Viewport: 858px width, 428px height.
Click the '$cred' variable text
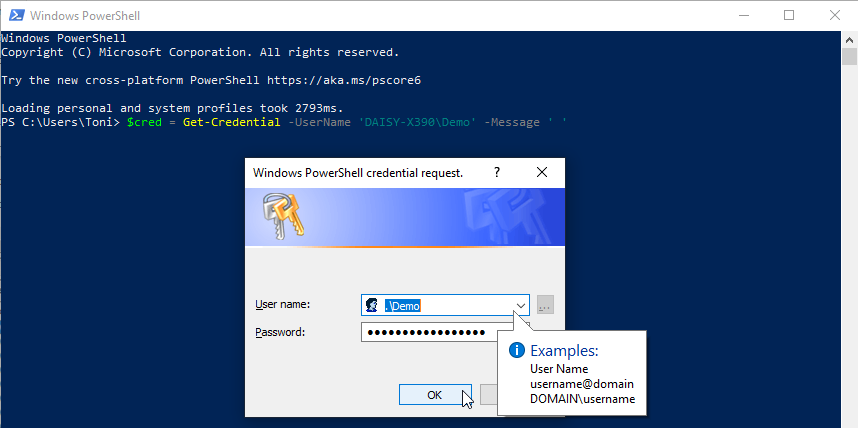tap(144, 122)
